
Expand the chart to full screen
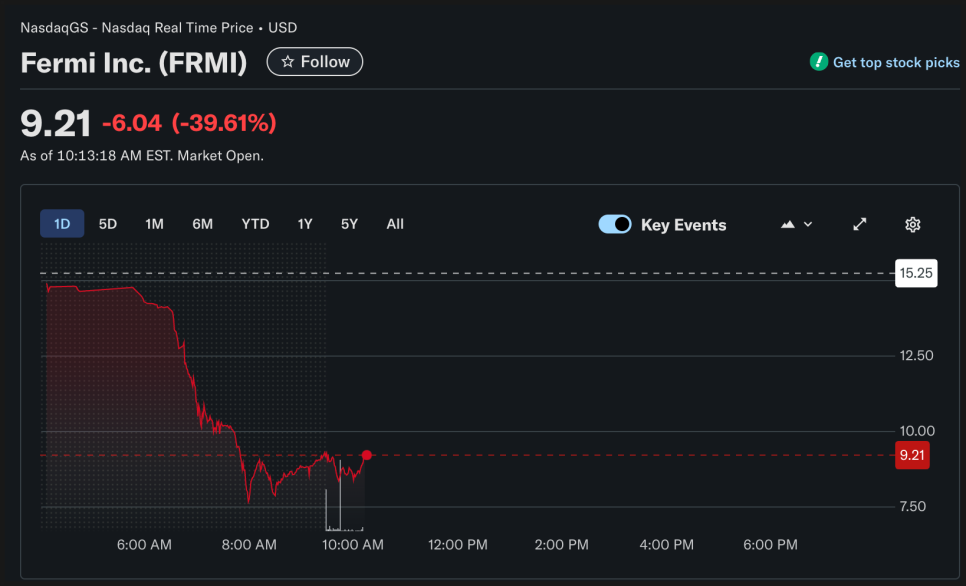pyautogui.click(x=859, y=225)
